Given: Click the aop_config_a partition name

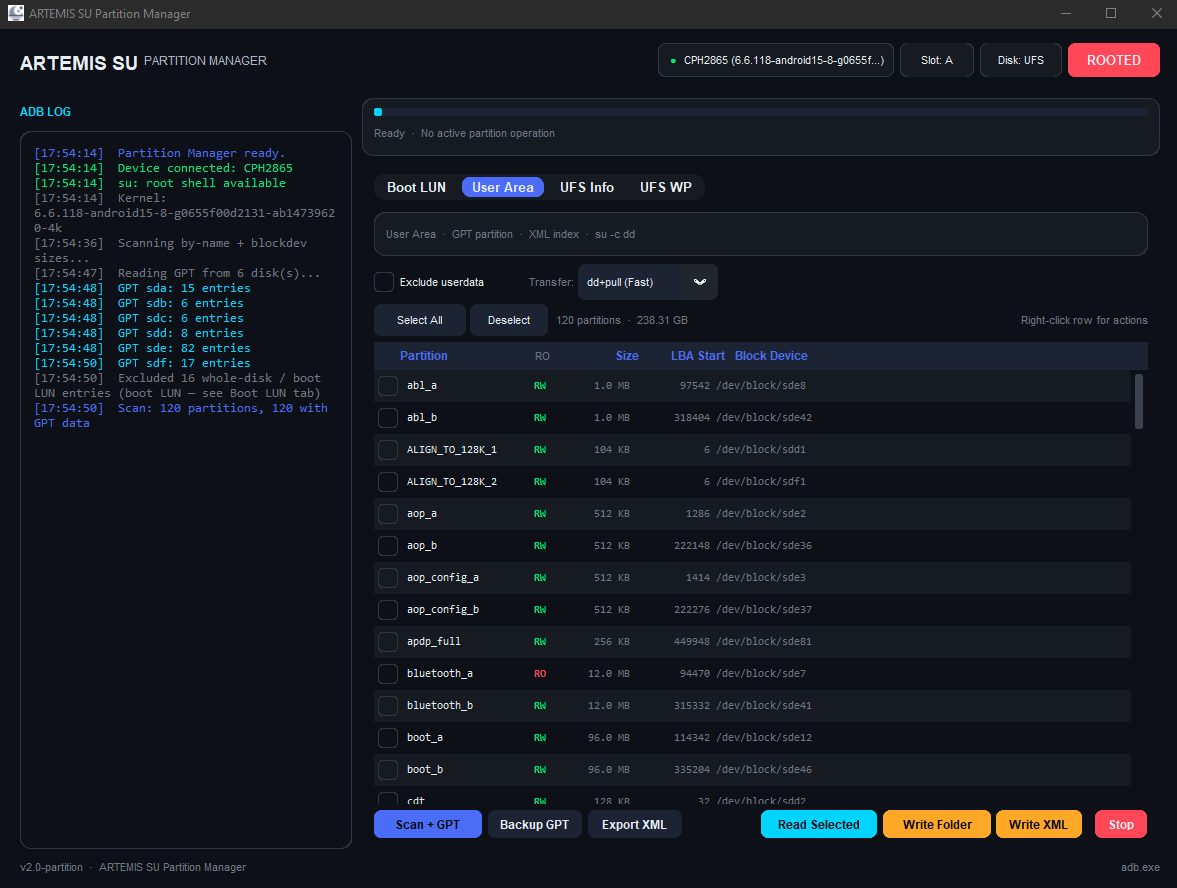Looking at the screenshot, I should [x=443, y=578].
